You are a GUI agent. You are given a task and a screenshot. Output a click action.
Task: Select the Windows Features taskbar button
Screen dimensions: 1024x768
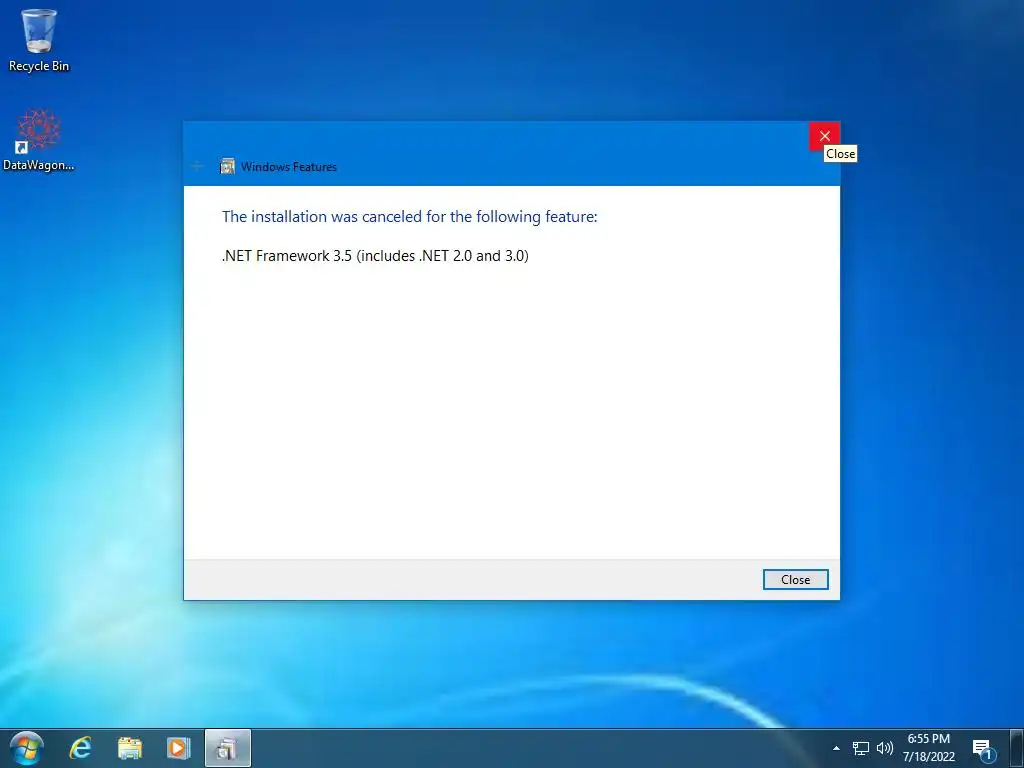227,748
